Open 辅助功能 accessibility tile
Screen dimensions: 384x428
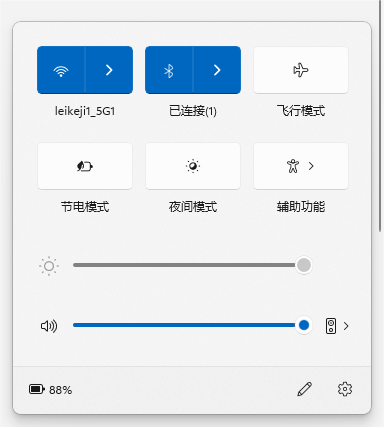pyautogui.click(x=301, y=166)
